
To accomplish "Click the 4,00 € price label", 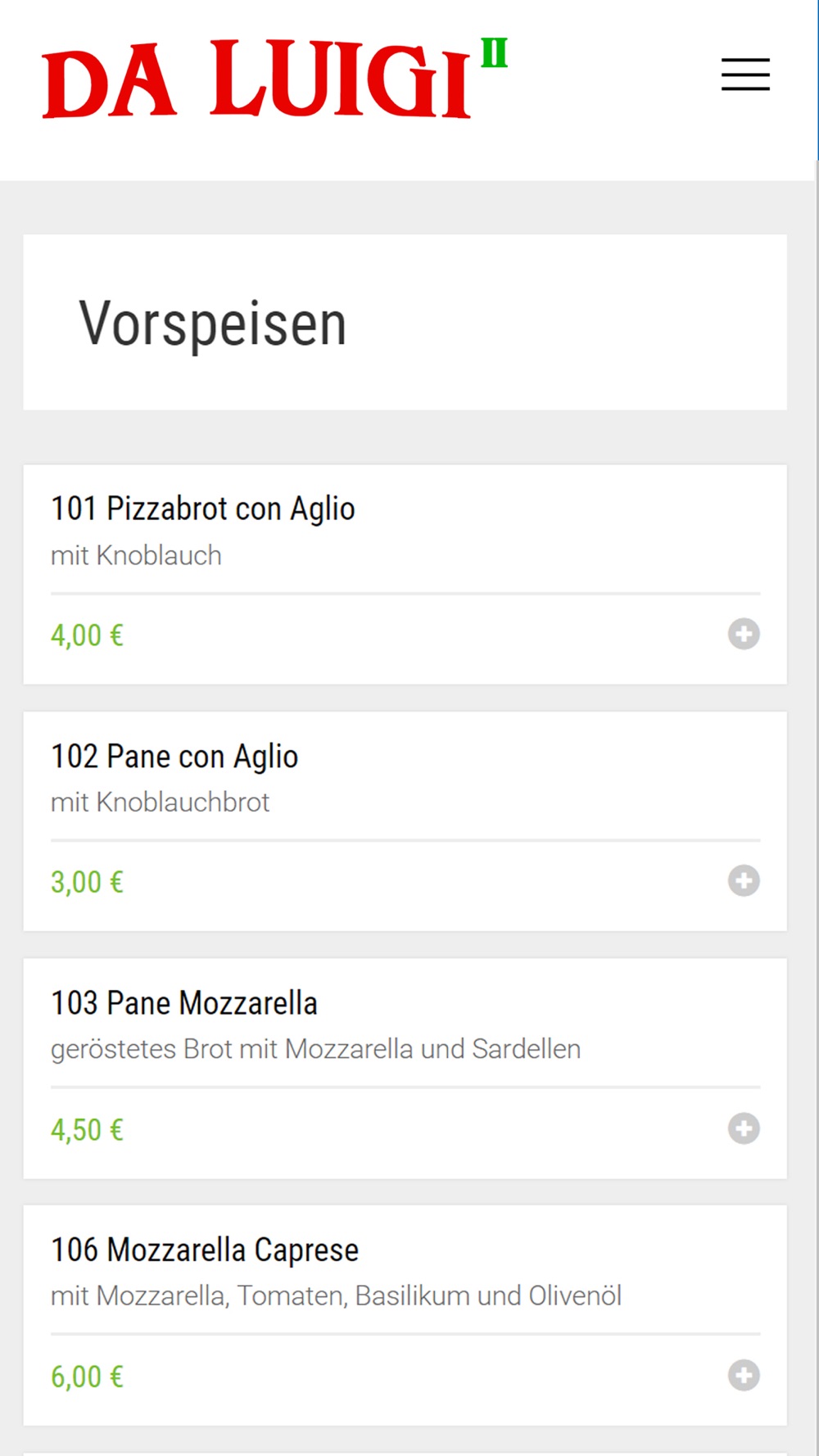I will [87, 635].
